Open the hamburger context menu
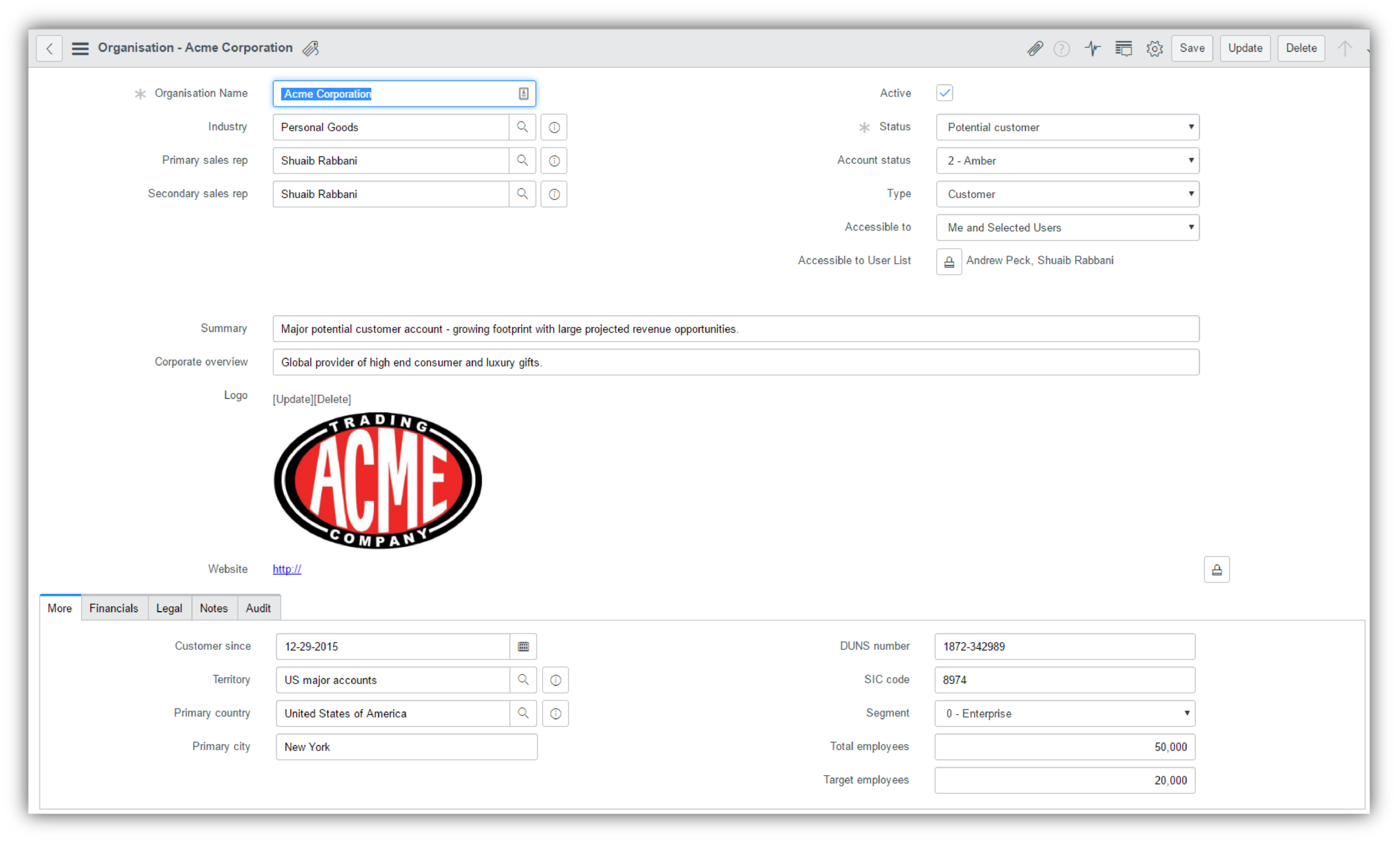Viewport: 1400px width, 844px height. point(80,48)
